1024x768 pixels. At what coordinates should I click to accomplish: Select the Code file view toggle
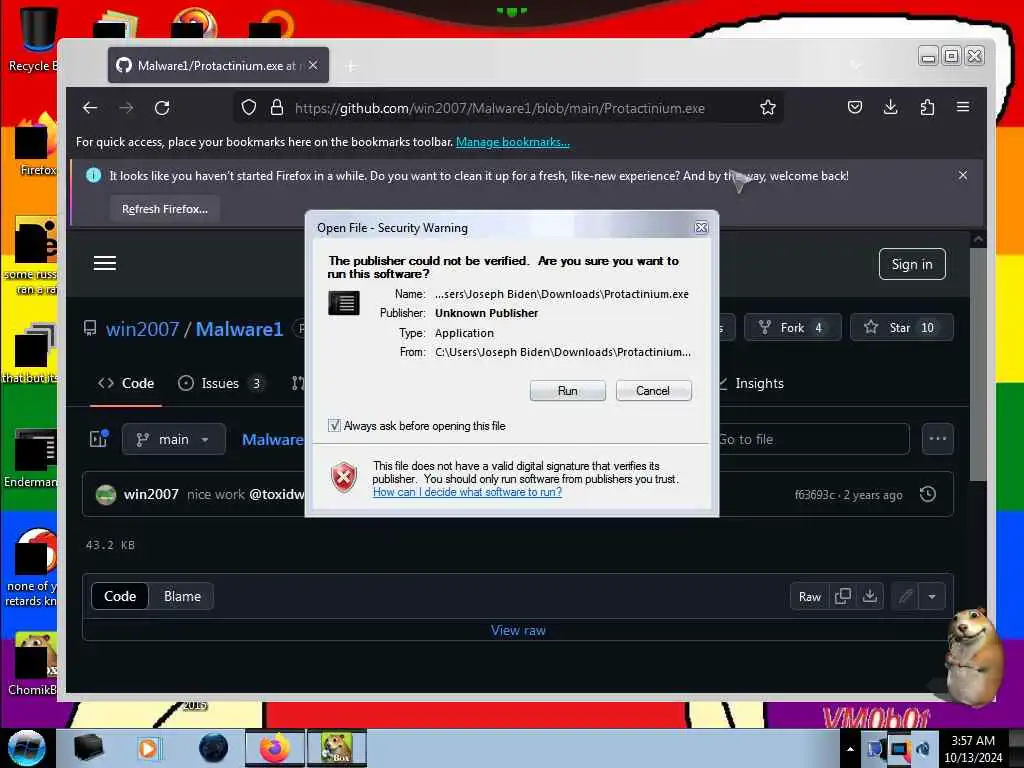click(x=120, y=596)
